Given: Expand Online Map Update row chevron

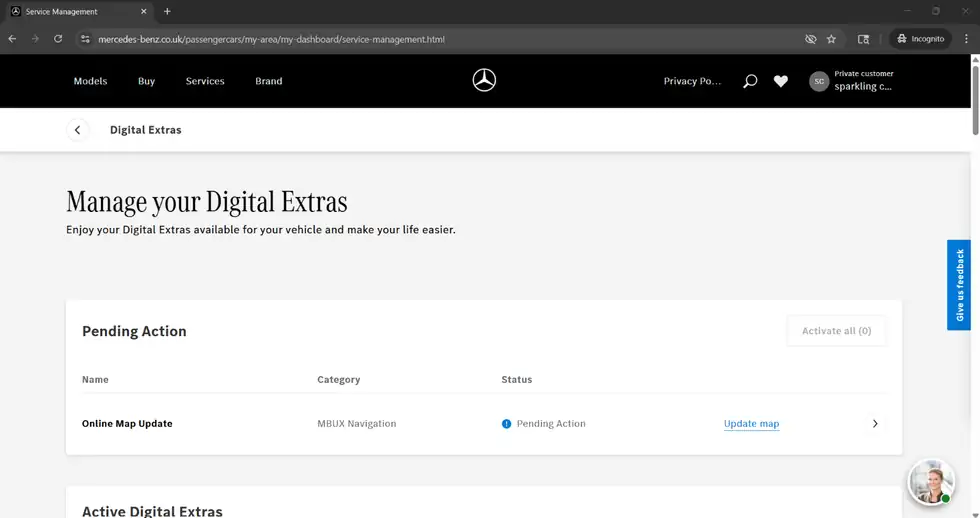Looking at the screenshot, I should (875, 424).
